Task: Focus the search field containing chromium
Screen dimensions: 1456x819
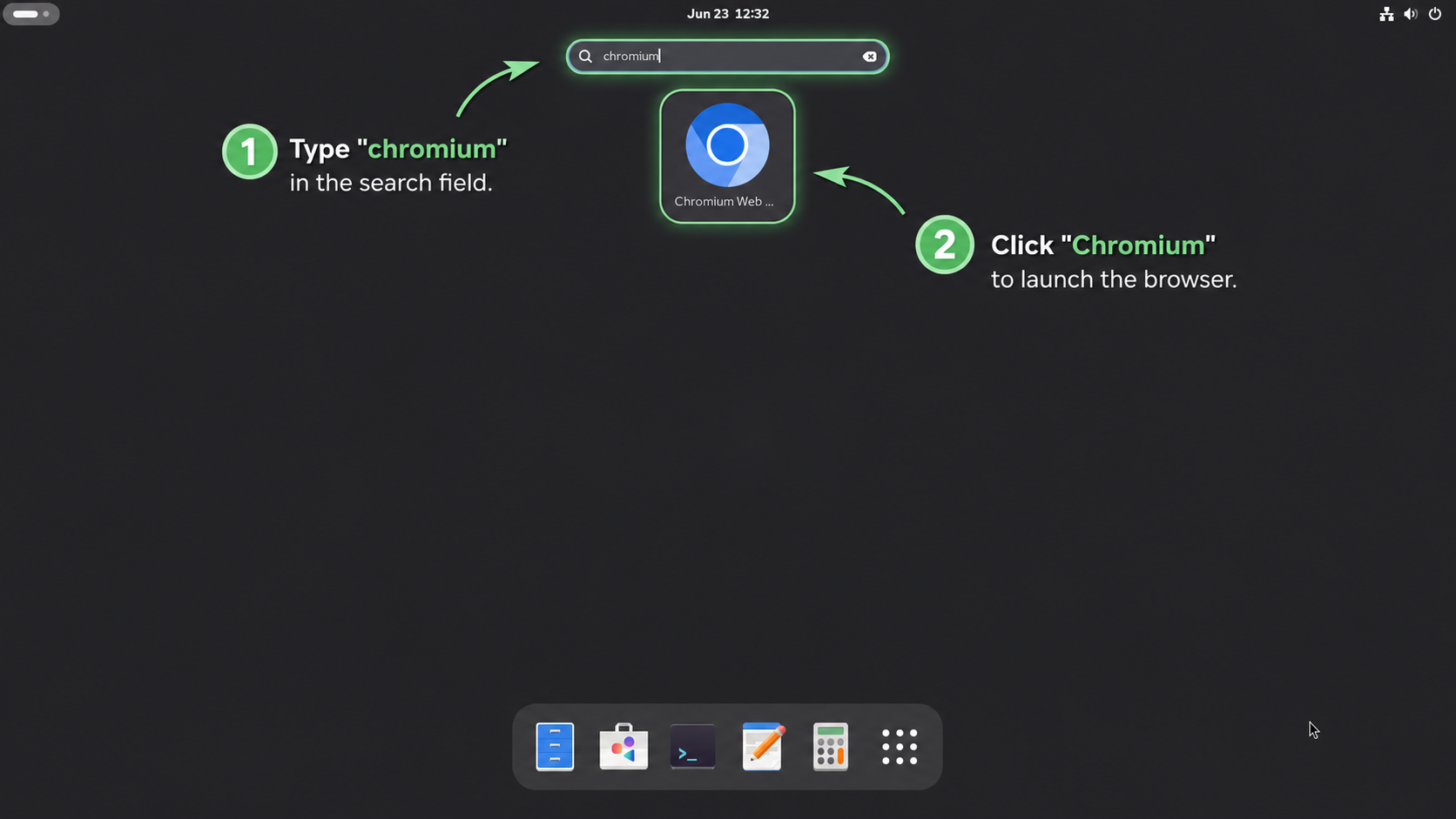Action: (x=727, y=57)
